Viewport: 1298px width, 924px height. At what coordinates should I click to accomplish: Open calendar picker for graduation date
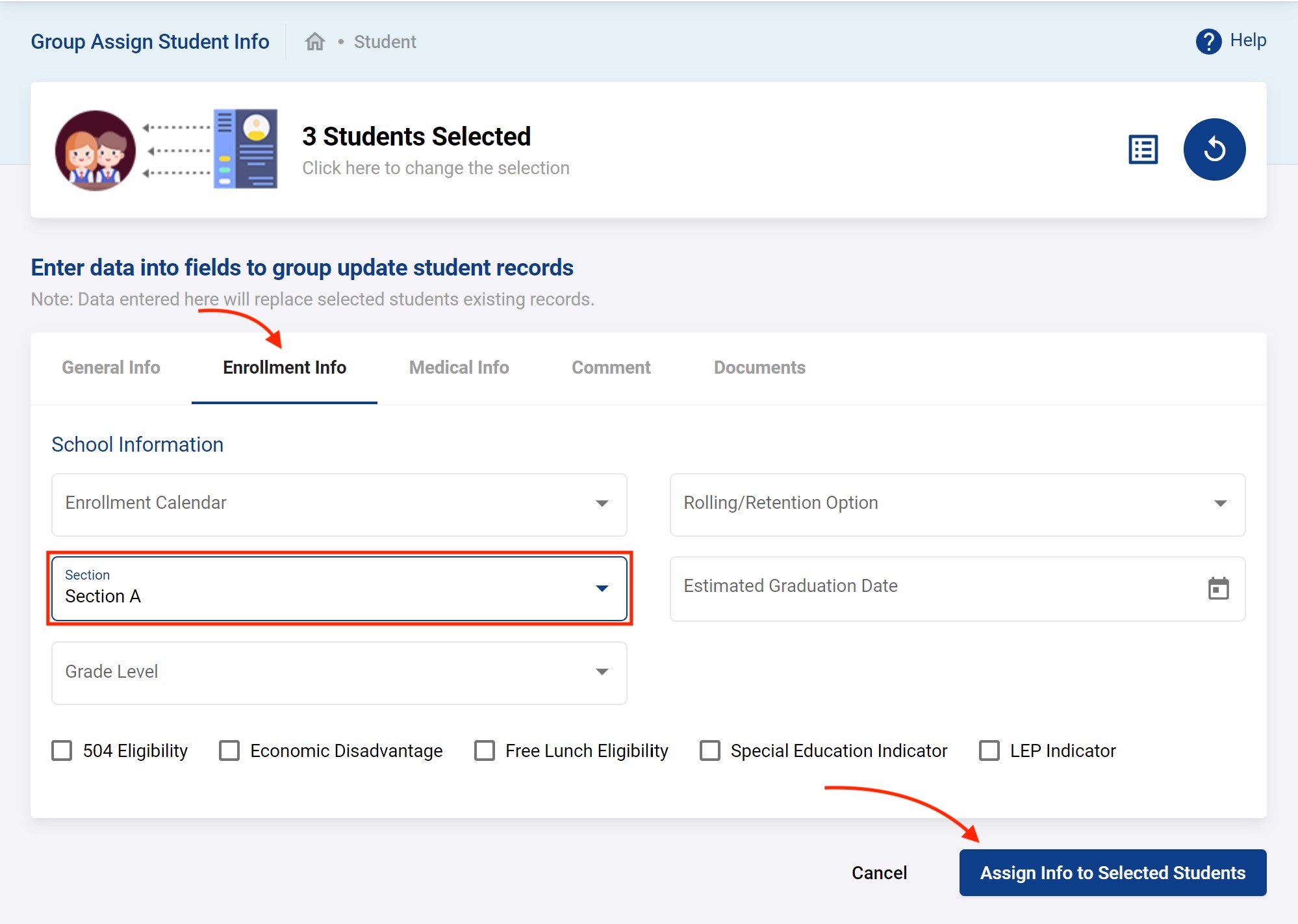click(1218, 589)
